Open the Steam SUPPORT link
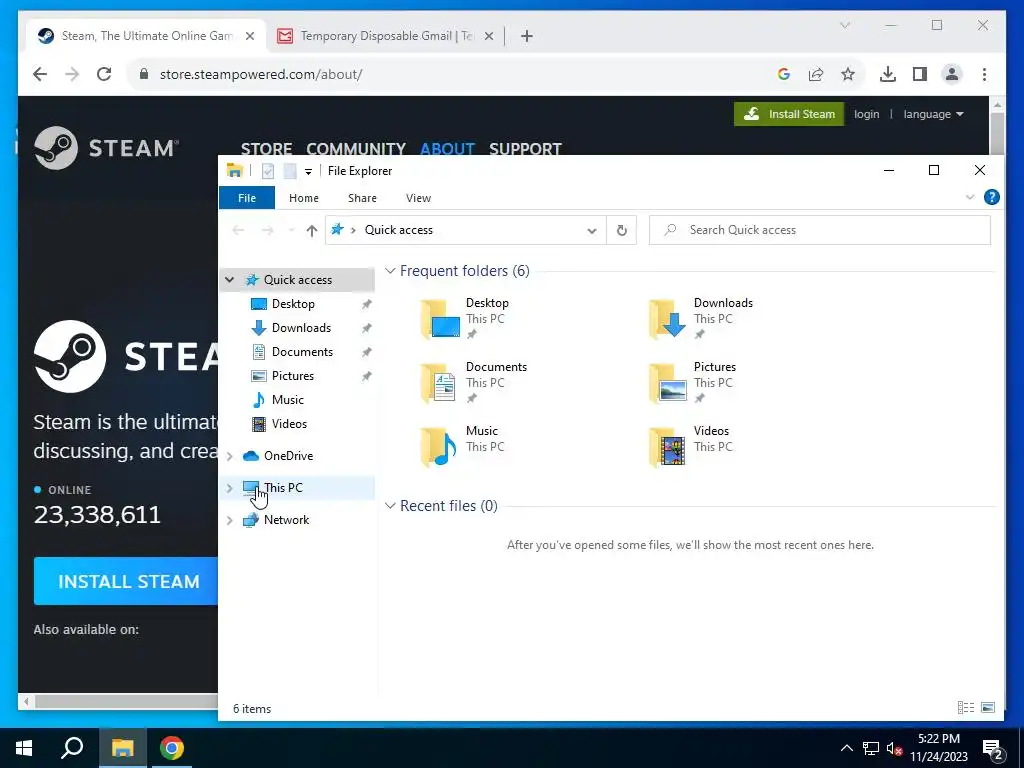Viewport: 1024px width, 768px height. [525, 149]
